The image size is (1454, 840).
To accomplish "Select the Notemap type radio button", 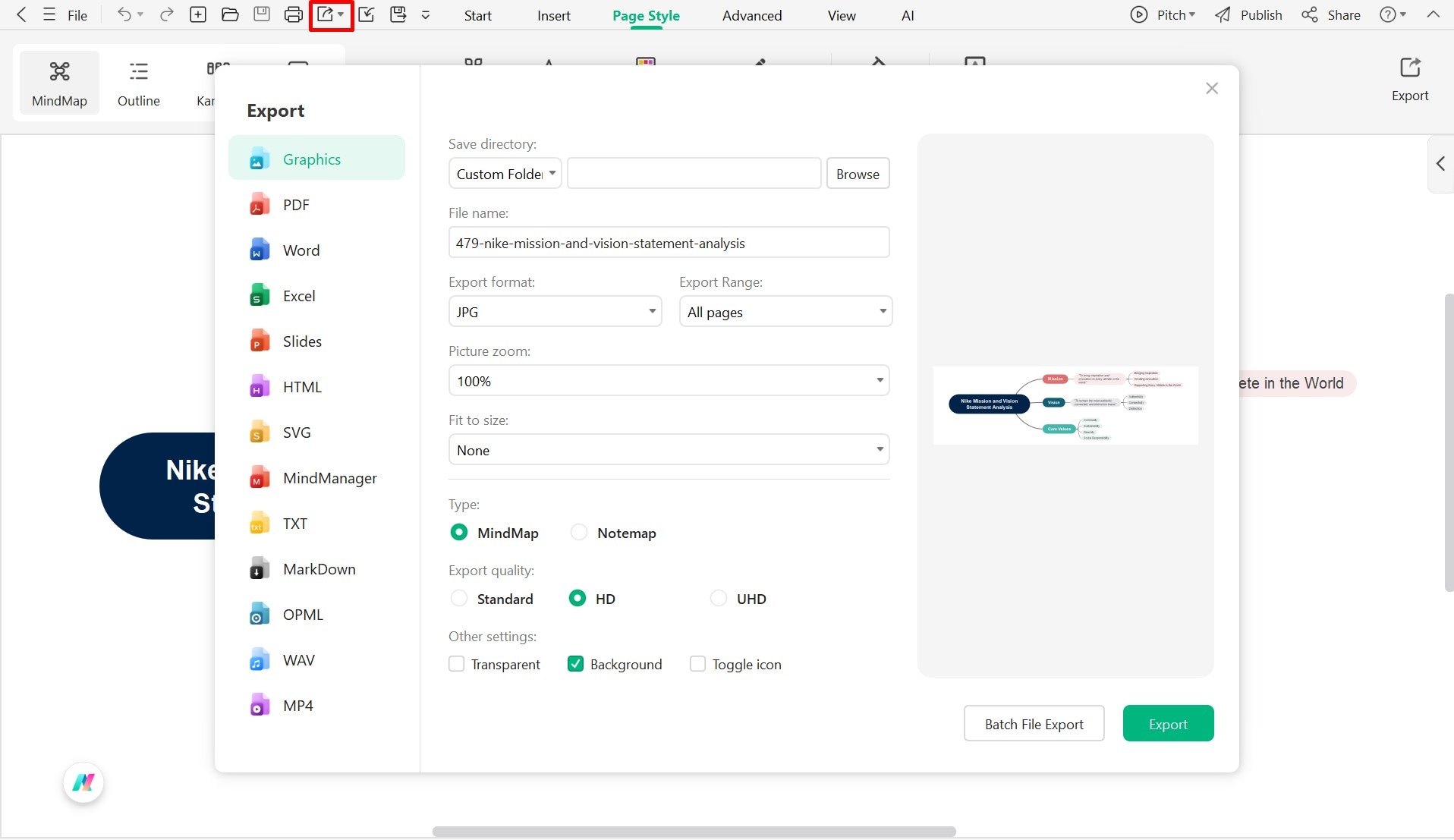I will pos(579,533).
